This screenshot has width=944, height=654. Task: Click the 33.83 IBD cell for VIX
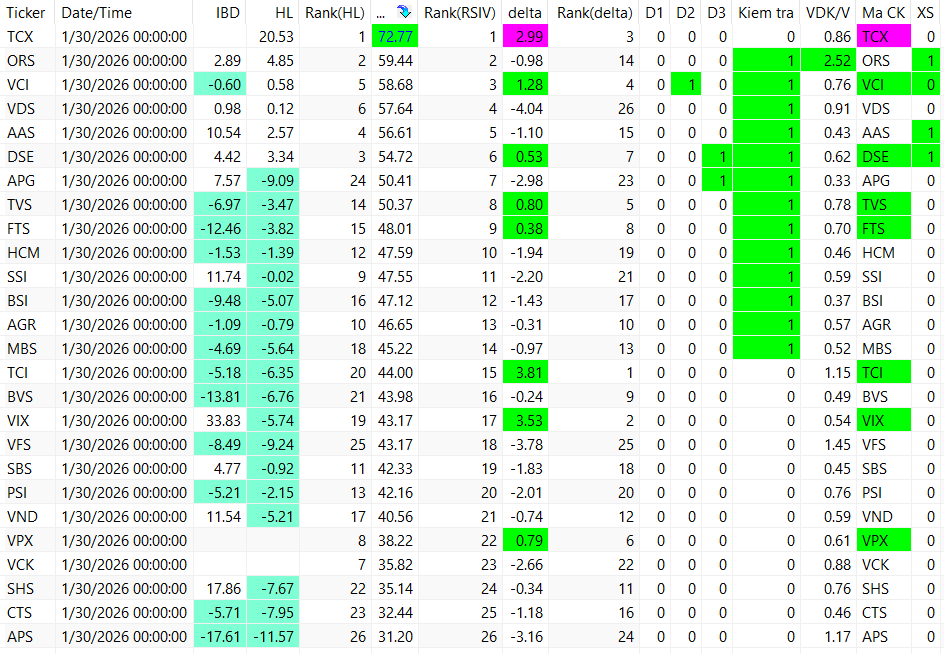click(220, 421)
